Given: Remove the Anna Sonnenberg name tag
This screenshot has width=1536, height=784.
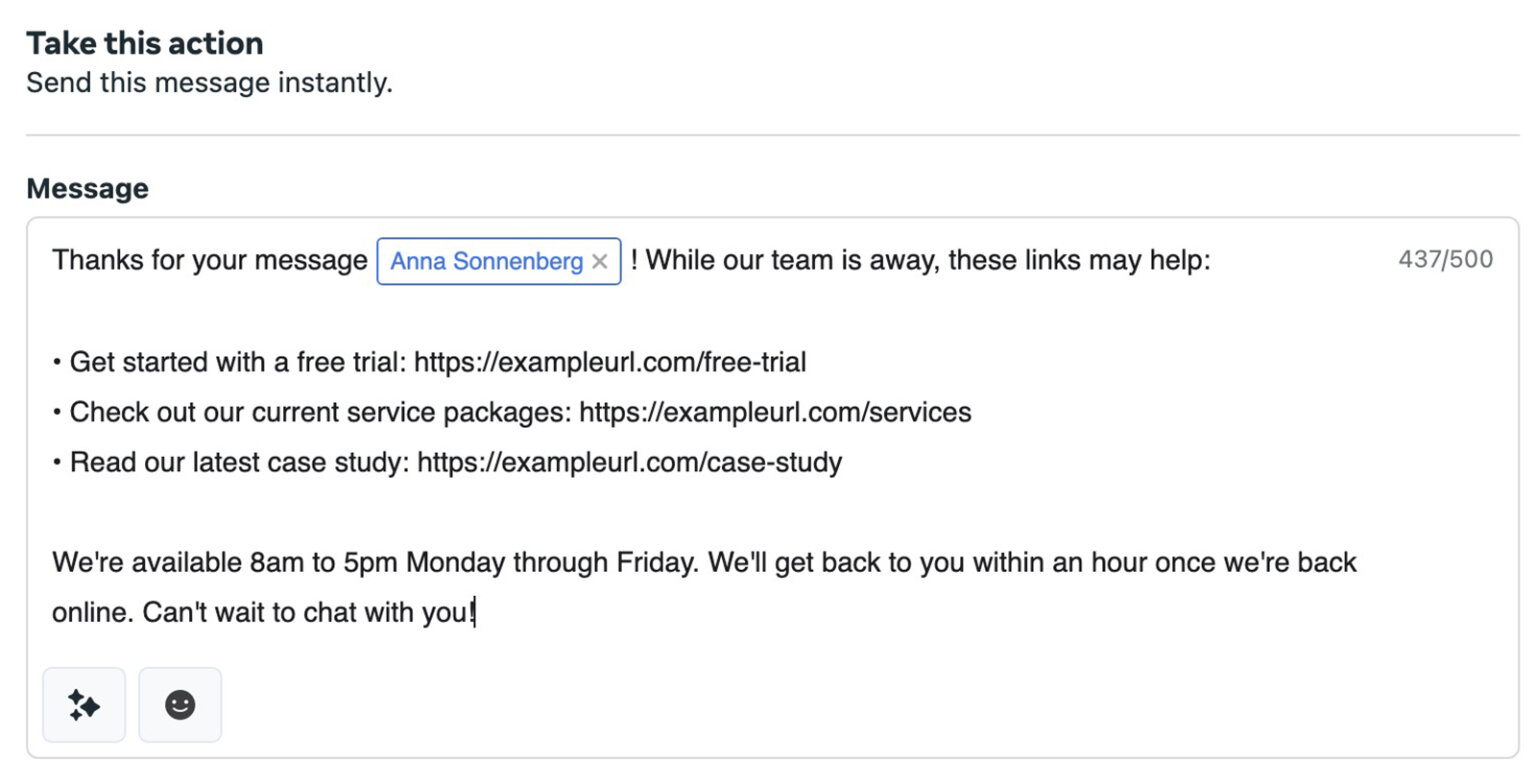Looking at the screenshot, I should (600, 262).
